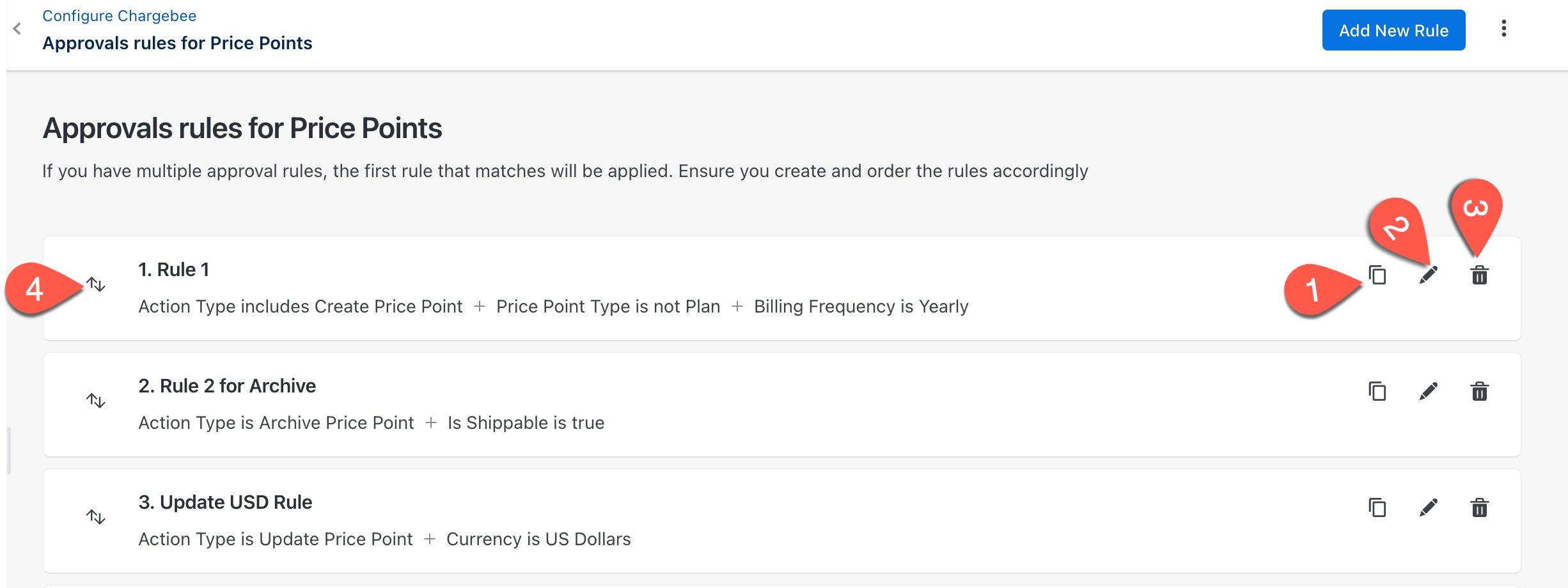
Task: Reorder Rule 1 with arrows icon
Action: click(x=96, y=284)
